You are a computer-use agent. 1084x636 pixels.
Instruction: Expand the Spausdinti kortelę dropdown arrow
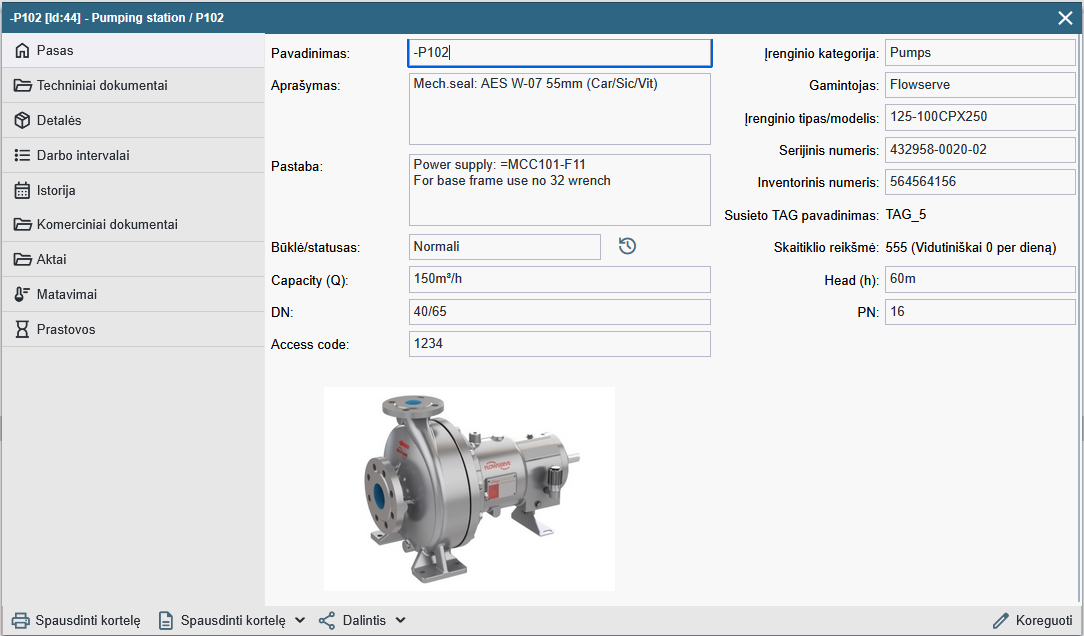[300, 621]
